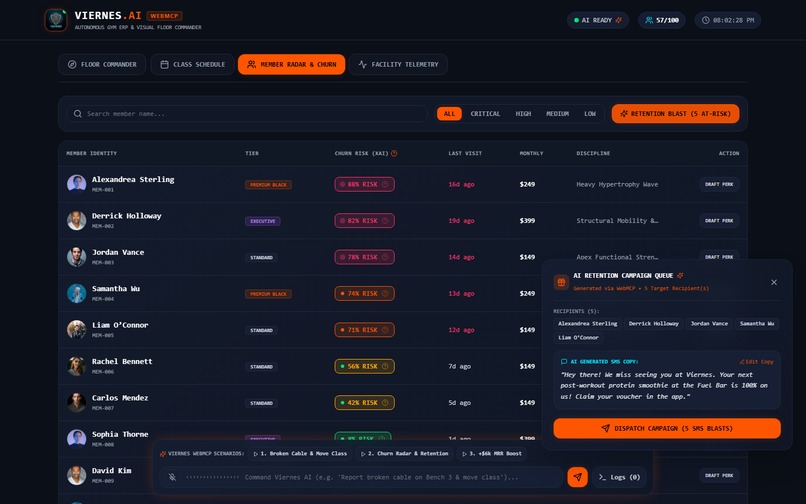Select the Liam O'Connor recipient chip
The image size is (806, 504).
tap(578, 337)
